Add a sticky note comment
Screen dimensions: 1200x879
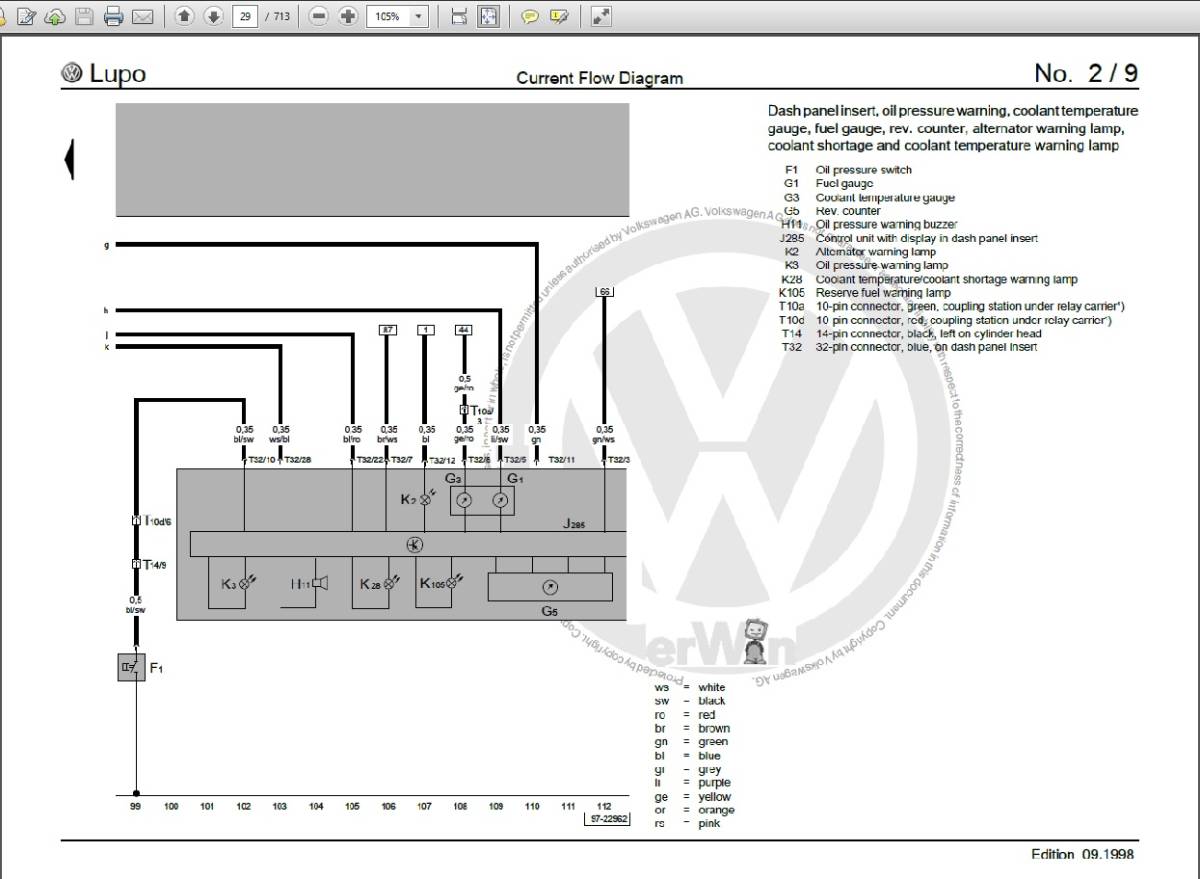(530, 16)
